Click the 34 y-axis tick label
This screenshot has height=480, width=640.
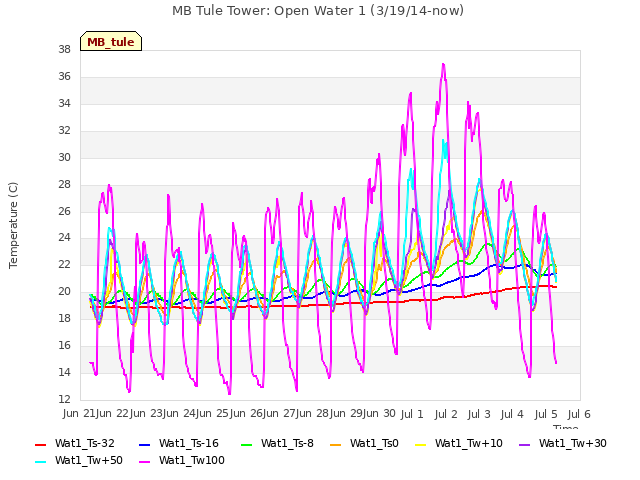point(64,103)
